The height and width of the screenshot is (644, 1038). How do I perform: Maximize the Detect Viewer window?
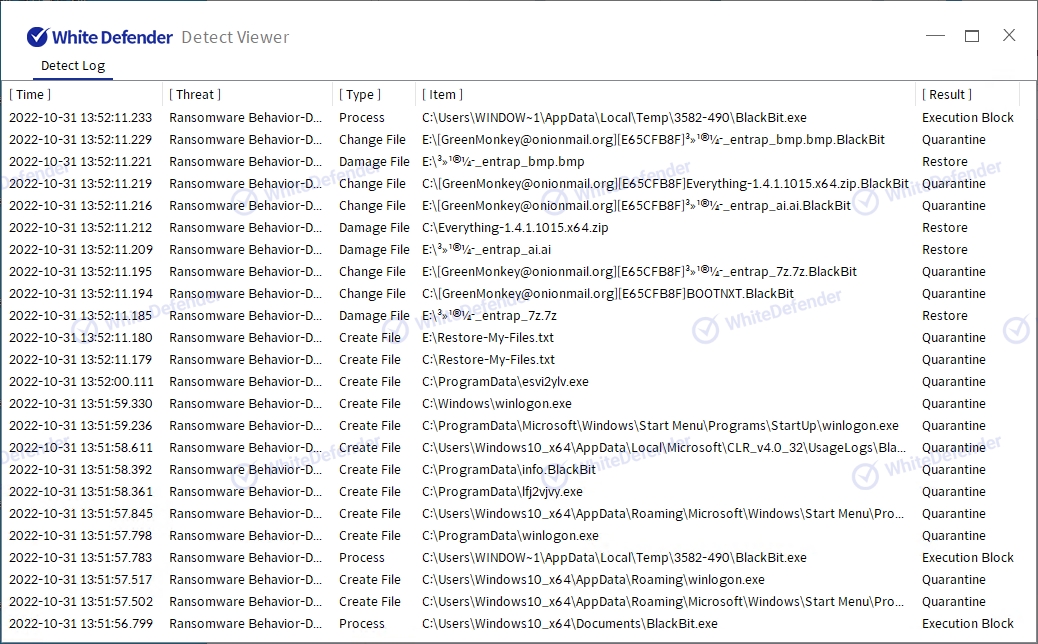click(x=972, y=36)
